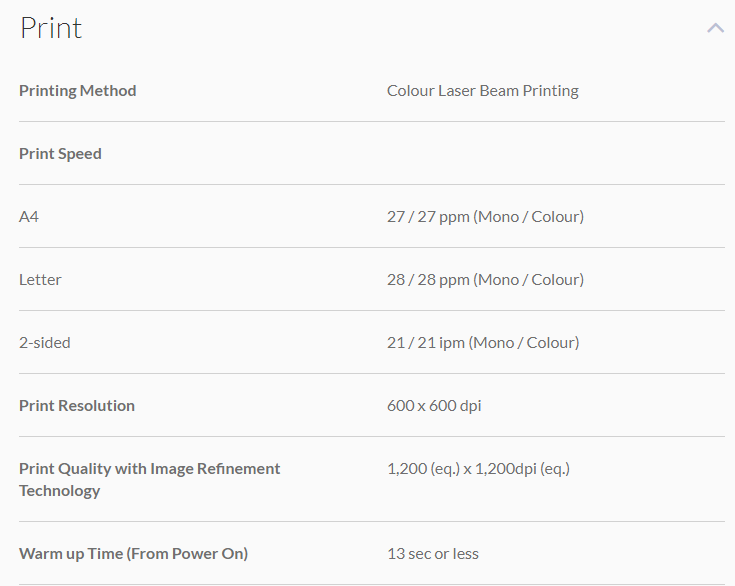
Task: Select Print Quality with Image Refinement label
Action: pyautogui.click(x=149, y=469)
